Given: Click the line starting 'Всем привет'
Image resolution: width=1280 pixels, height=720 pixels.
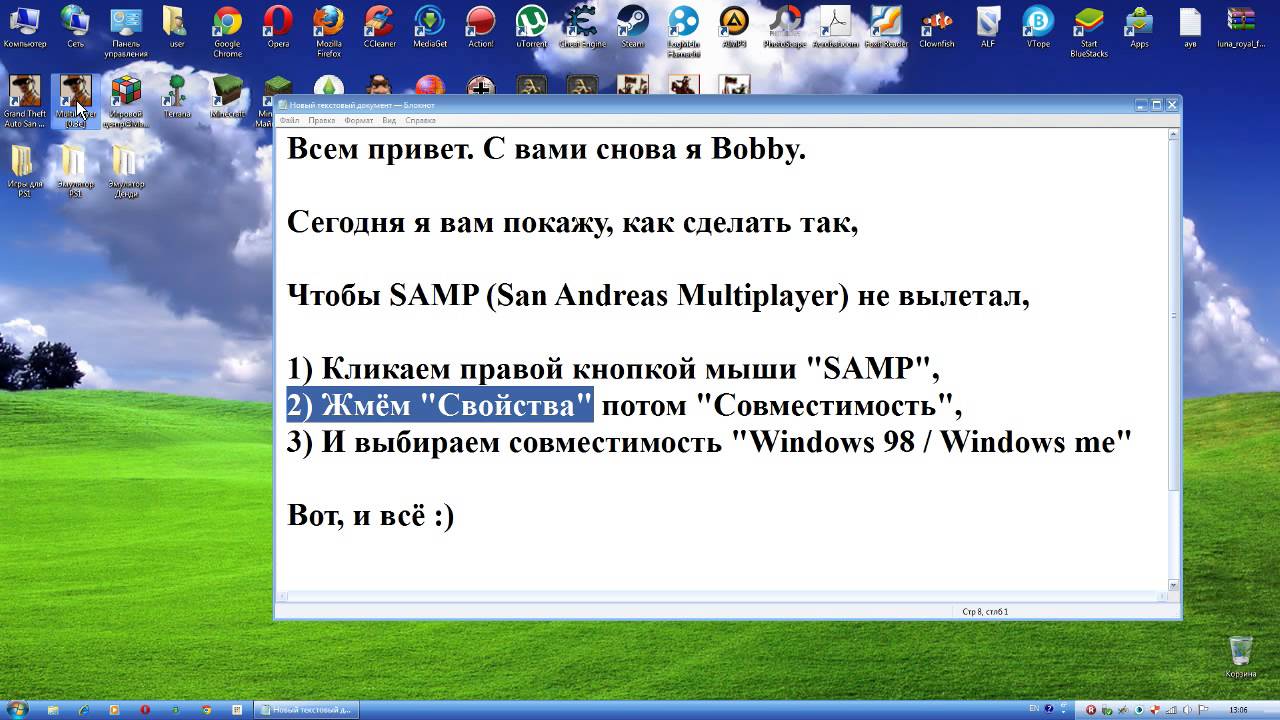Looking at the screenshot, I should tap(546, 149).
